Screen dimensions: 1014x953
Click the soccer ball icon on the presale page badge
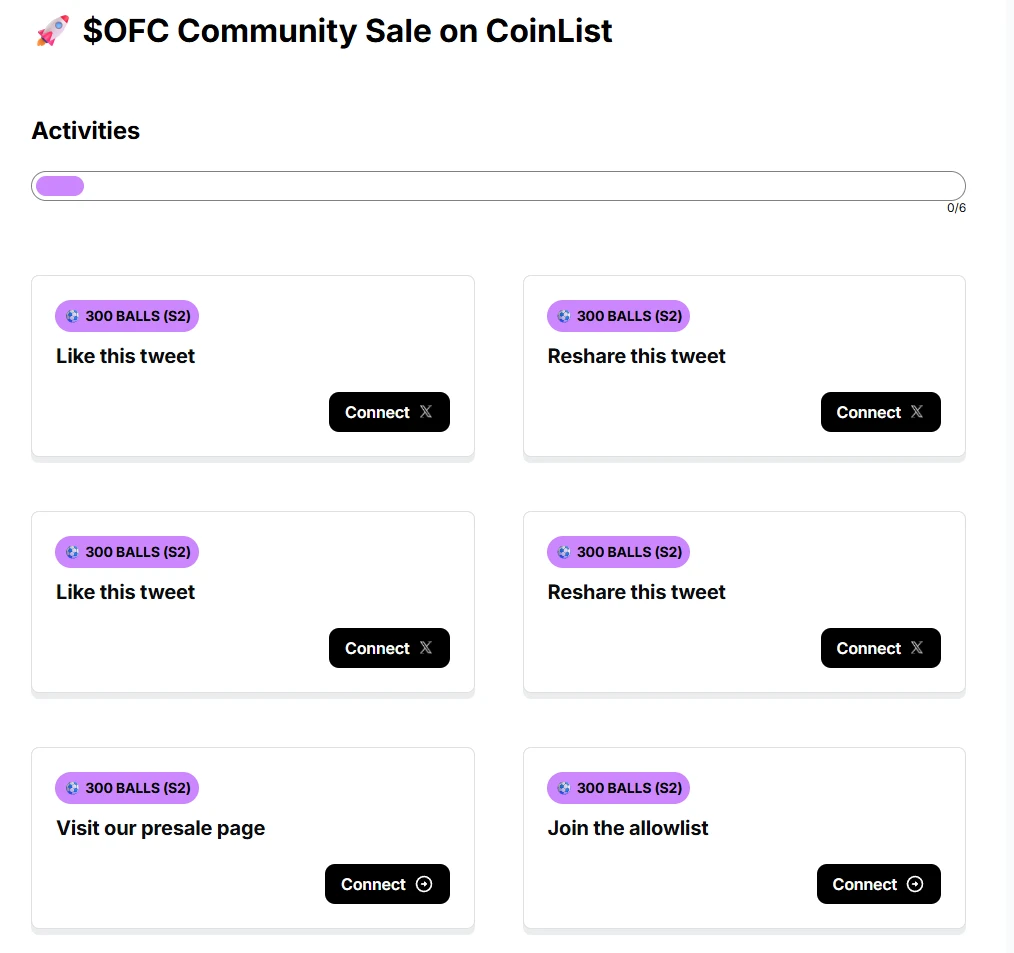[71, 788]
